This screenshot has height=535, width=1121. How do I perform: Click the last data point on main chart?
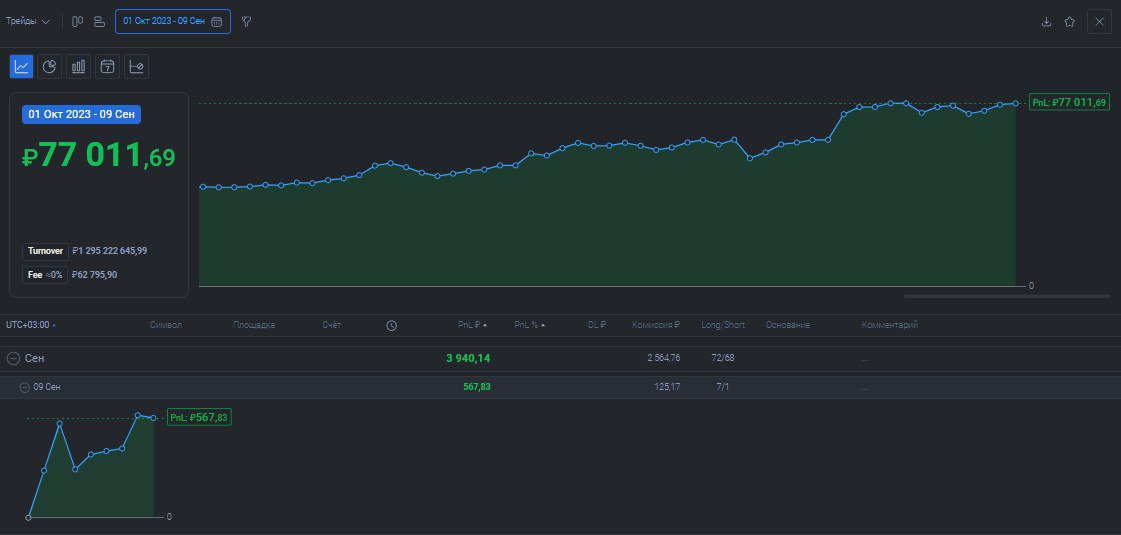coord(1015,103)
